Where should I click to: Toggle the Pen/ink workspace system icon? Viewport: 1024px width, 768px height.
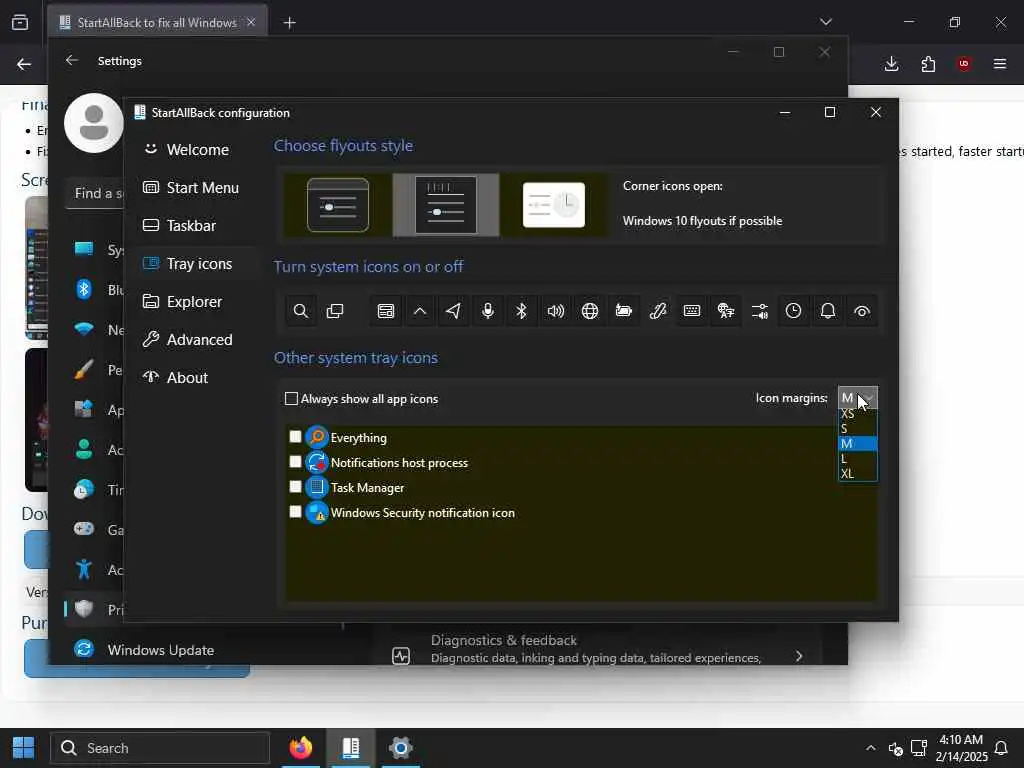pos(658,311)
